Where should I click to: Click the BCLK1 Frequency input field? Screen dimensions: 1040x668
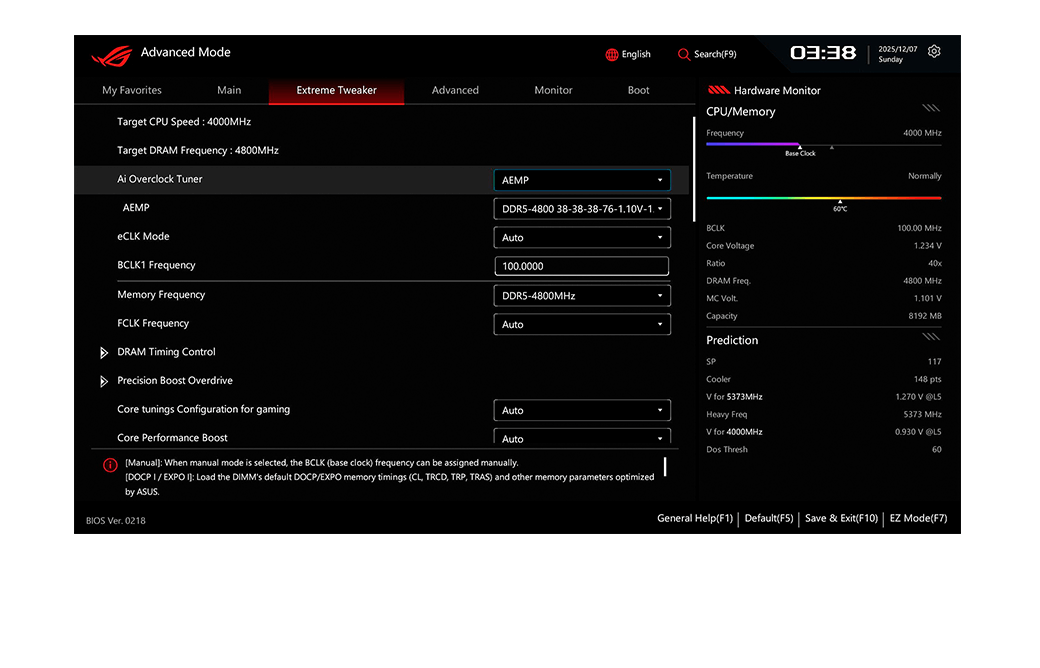pos(581,267)
